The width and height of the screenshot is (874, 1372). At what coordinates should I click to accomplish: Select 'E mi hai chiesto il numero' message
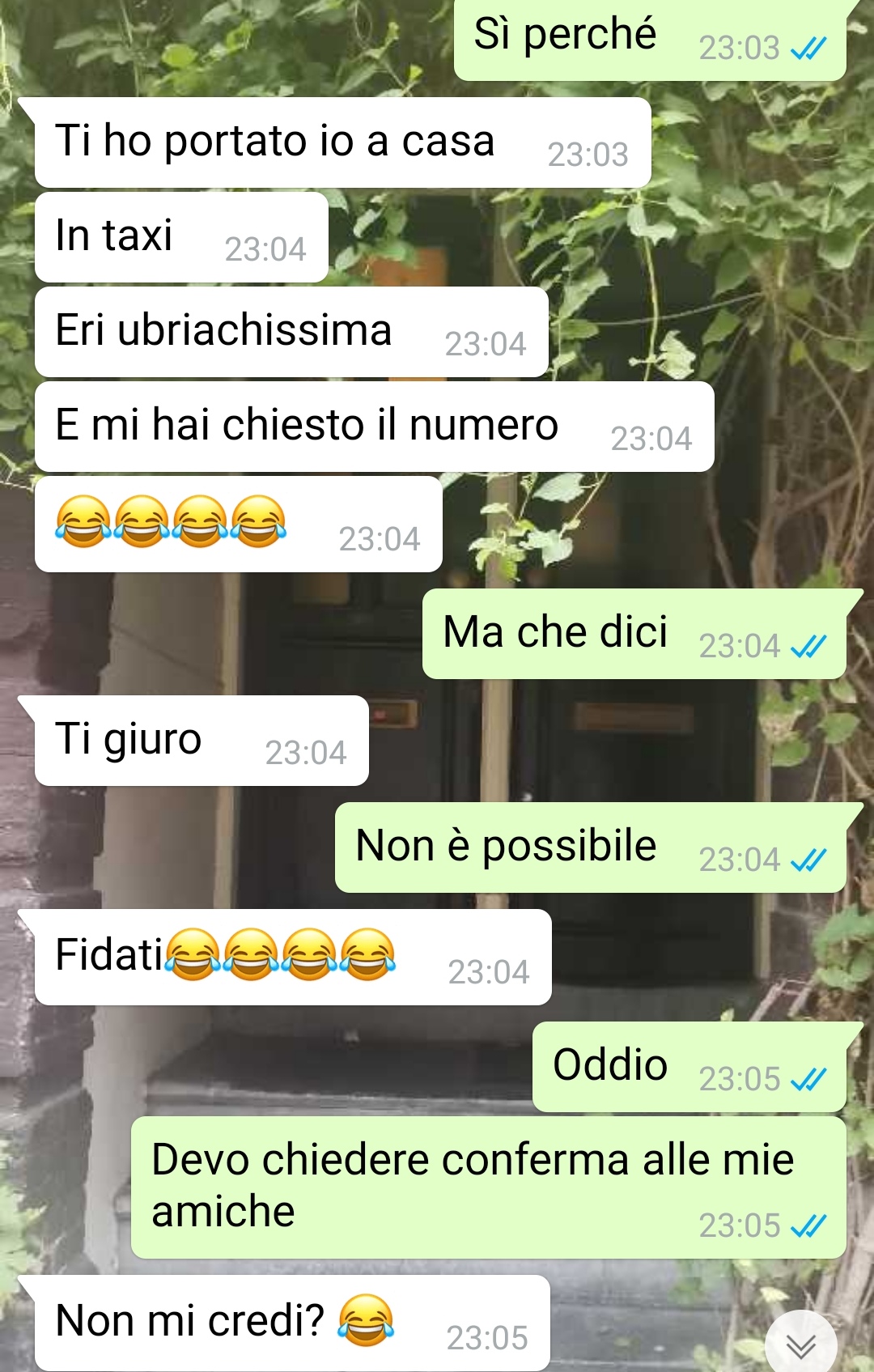tap(375, 427)
